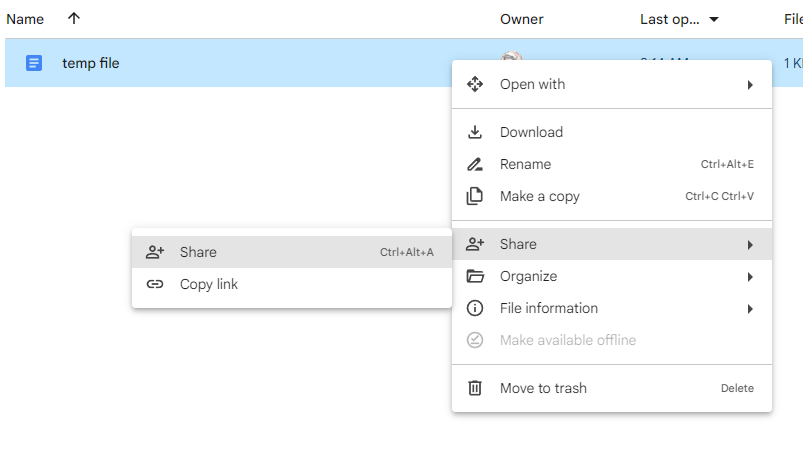803x469 pixels.
Task: Choose Share with the Ctrl+Alt+A shortcut label
Action: [406, 253]
